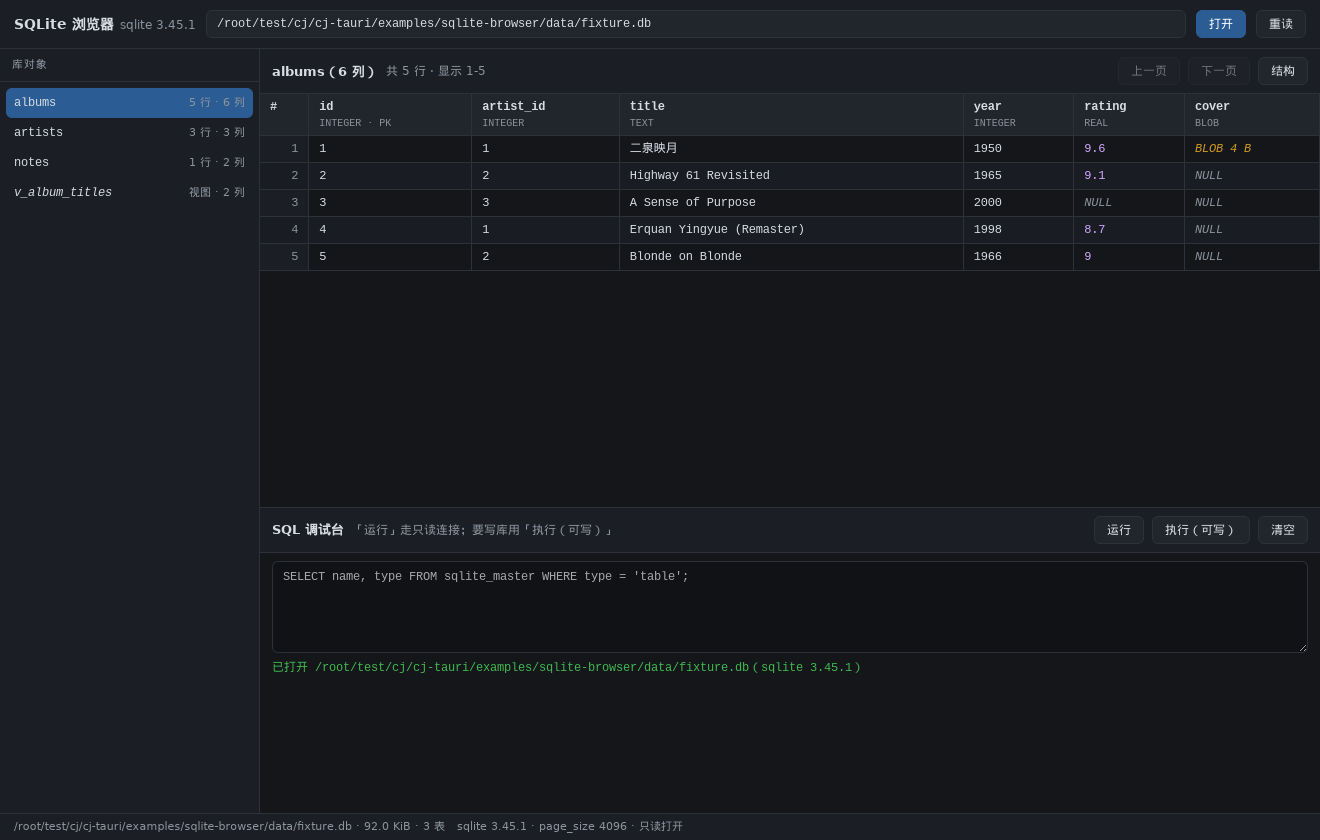The height and width of the screenshot is (840, 1320).
Task: Focus the SQL query text editor
Action: 790,607
